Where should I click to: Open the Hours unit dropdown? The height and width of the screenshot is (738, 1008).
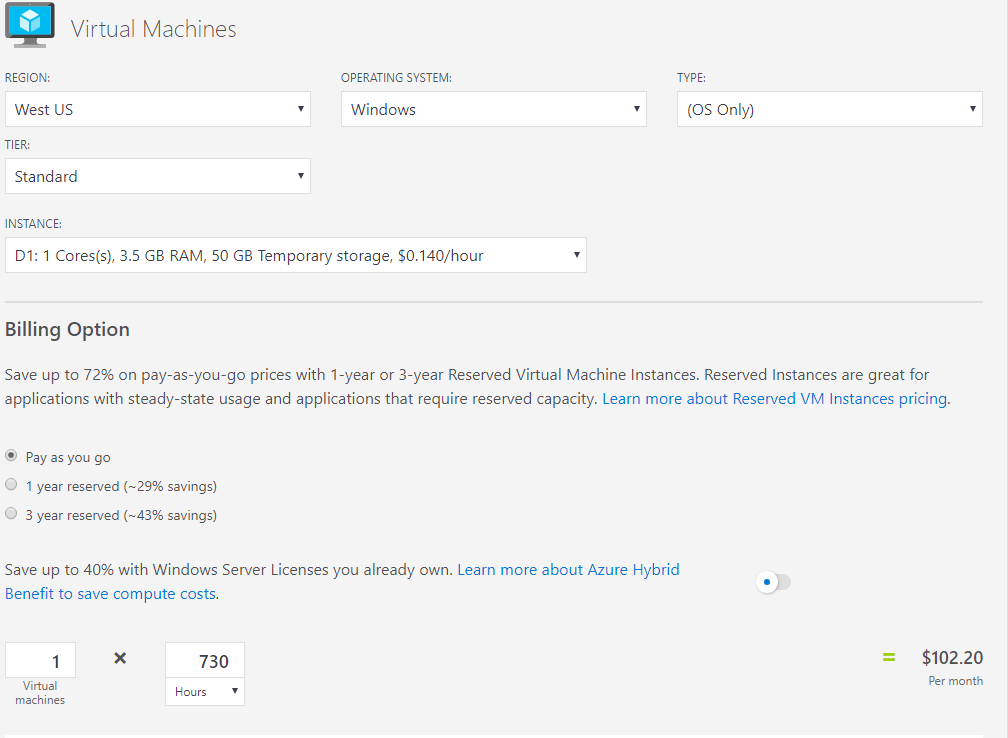pos(204,692)
